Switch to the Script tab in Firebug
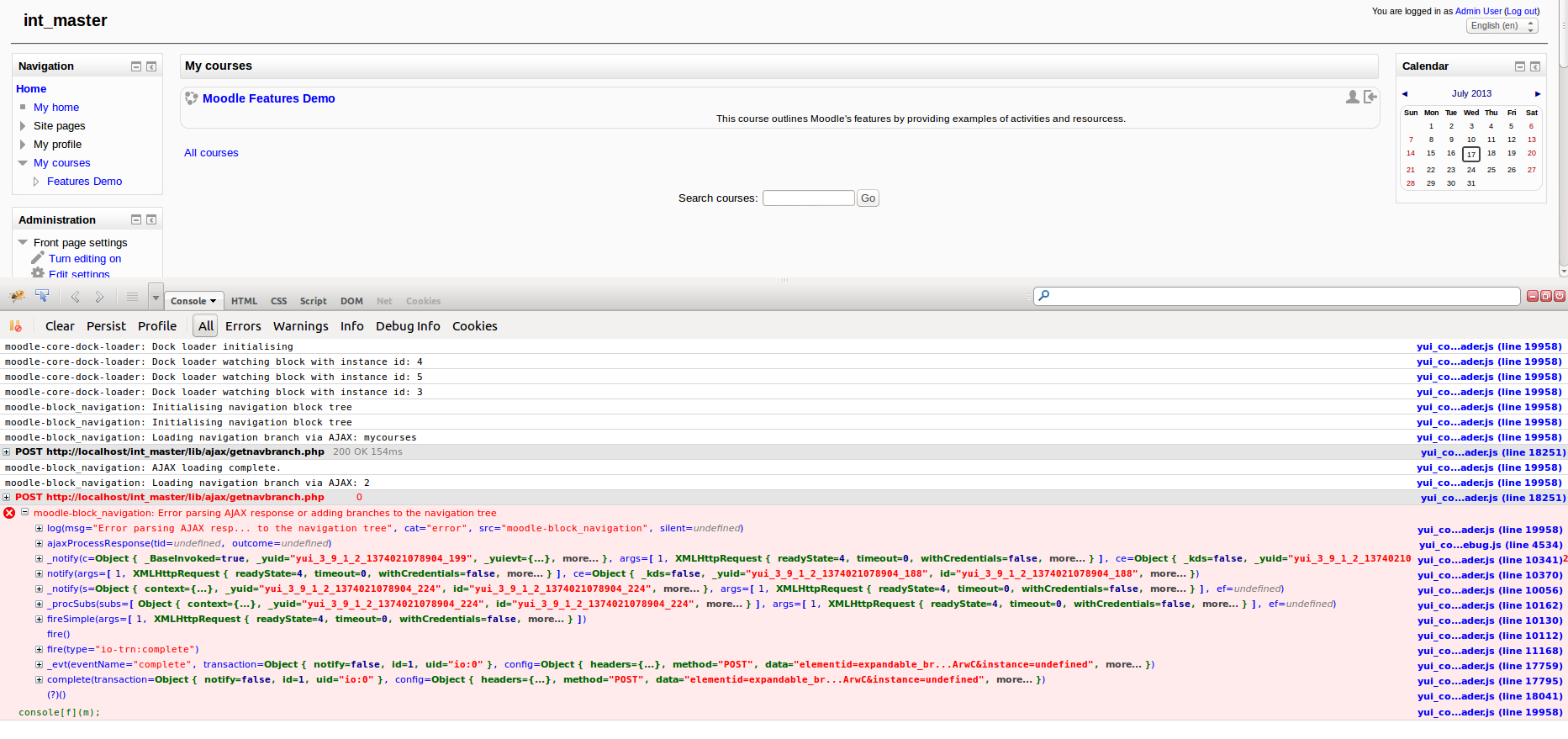The height and width of the screenshot is (739, 1568). coord(314,301)
